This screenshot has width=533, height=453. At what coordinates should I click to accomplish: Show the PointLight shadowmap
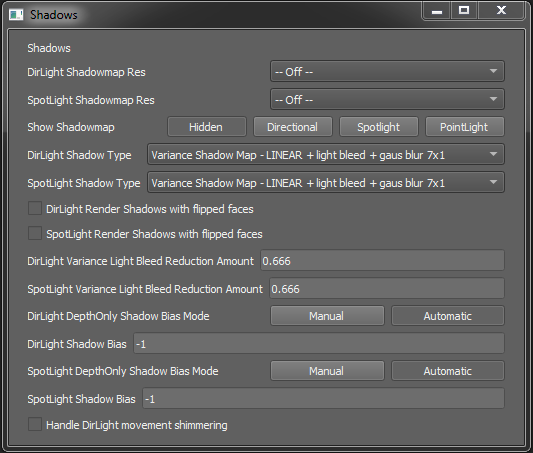(x=465, y=127)
